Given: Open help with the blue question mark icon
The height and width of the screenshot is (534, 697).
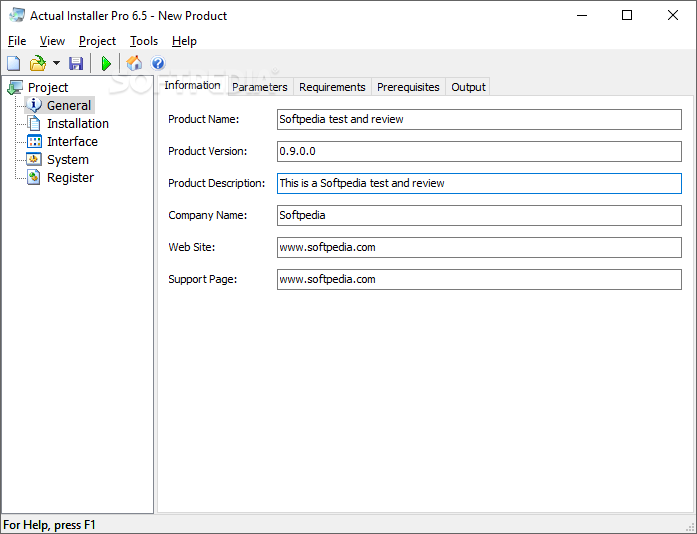Looking at the screenshot, I should coord(158,64).
